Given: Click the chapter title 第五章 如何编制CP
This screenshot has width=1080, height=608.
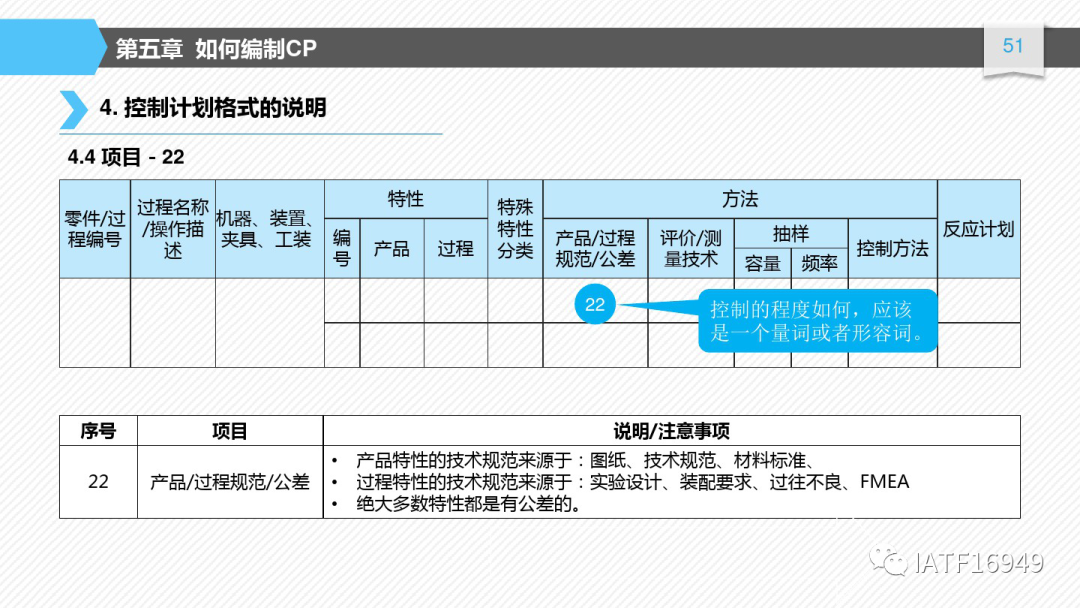Looking at the screenshot, I should coord(216,49).
